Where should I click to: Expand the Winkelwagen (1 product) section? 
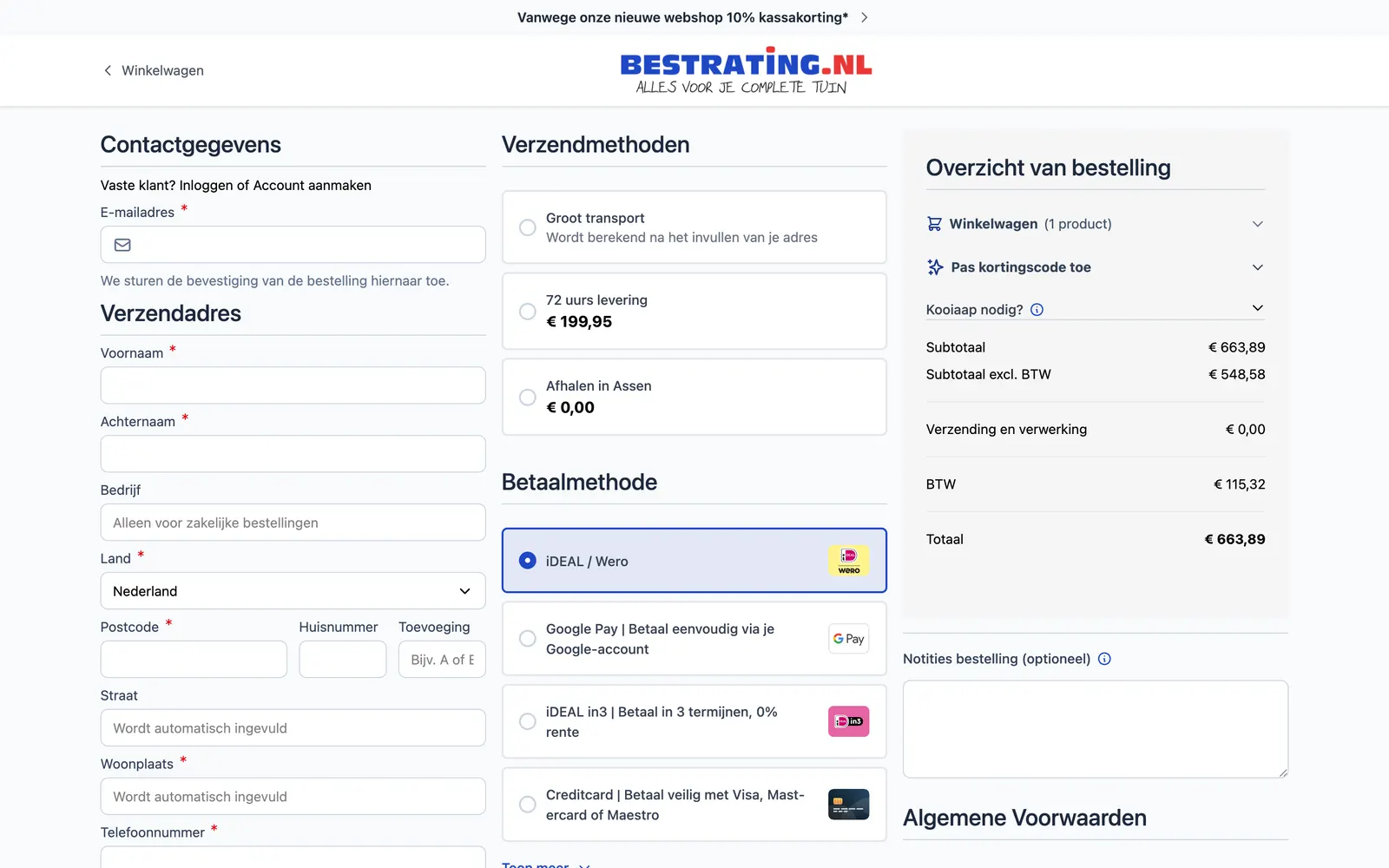coord(1096,224)
